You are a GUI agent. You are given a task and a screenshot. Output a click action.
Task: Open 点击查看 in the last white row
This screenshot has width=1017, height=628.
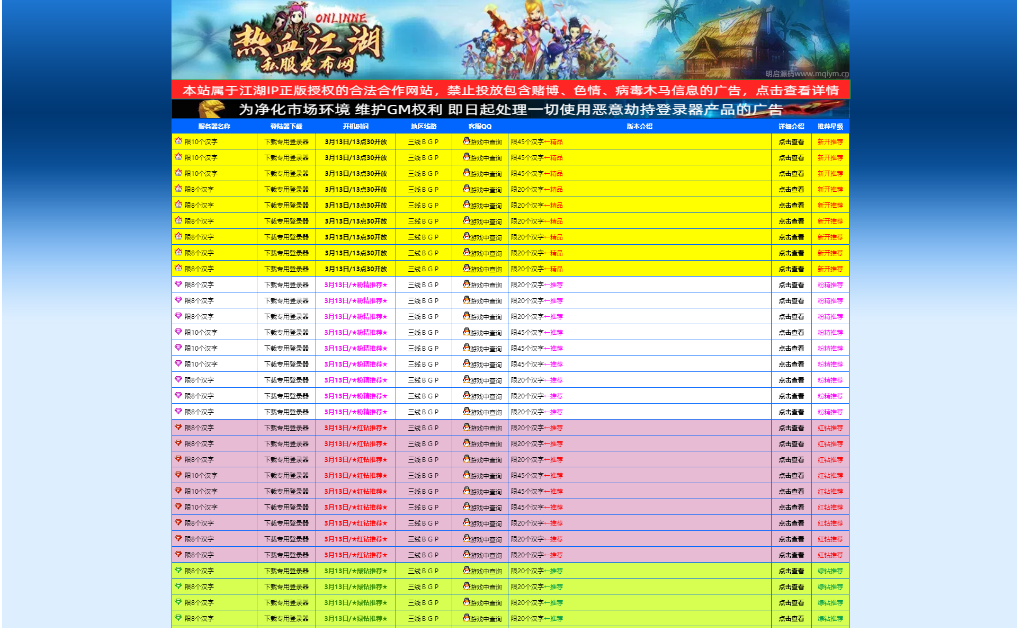(791, 412)
